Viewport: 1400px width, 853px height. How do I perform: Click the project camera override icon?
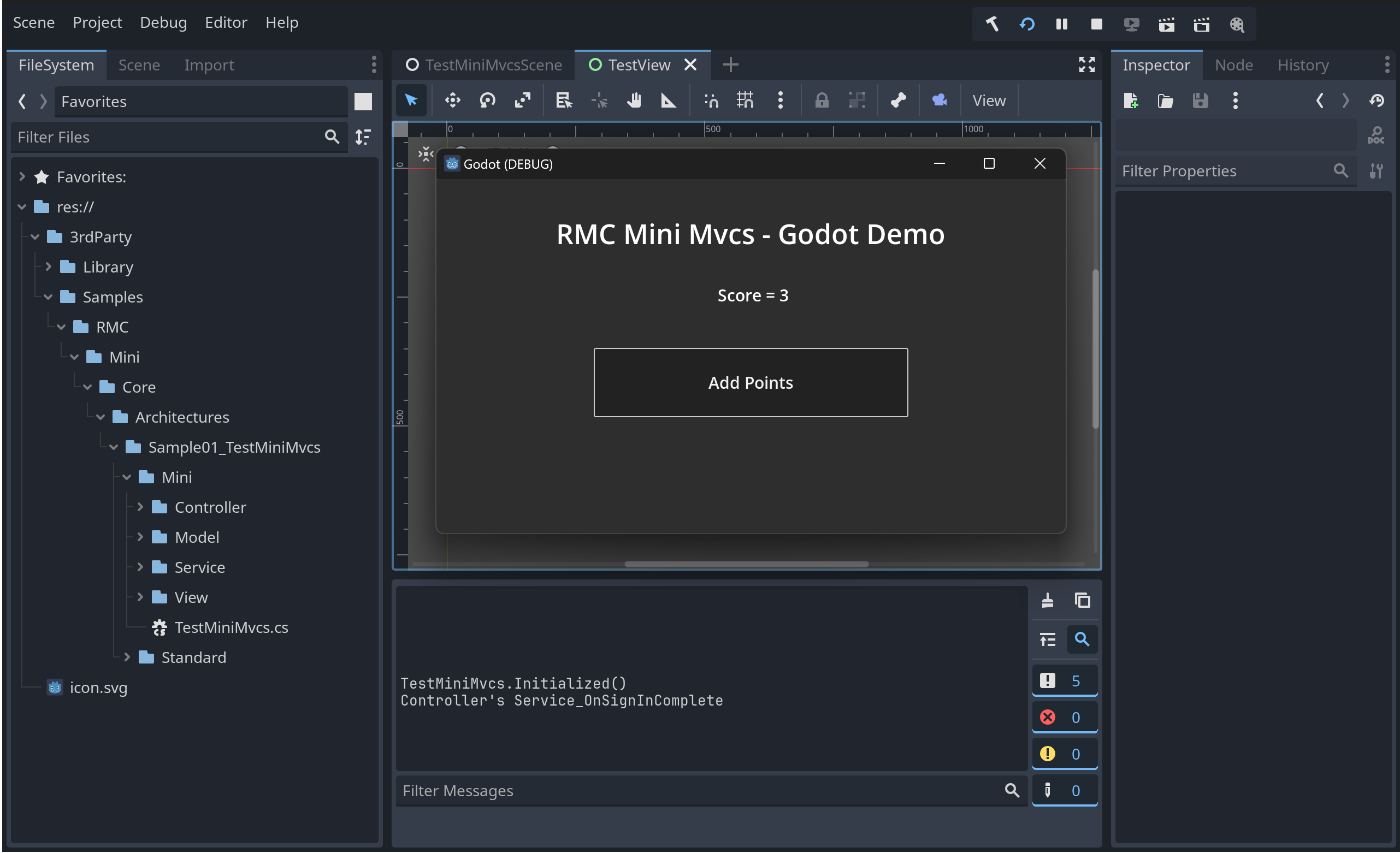coord(940,100)
